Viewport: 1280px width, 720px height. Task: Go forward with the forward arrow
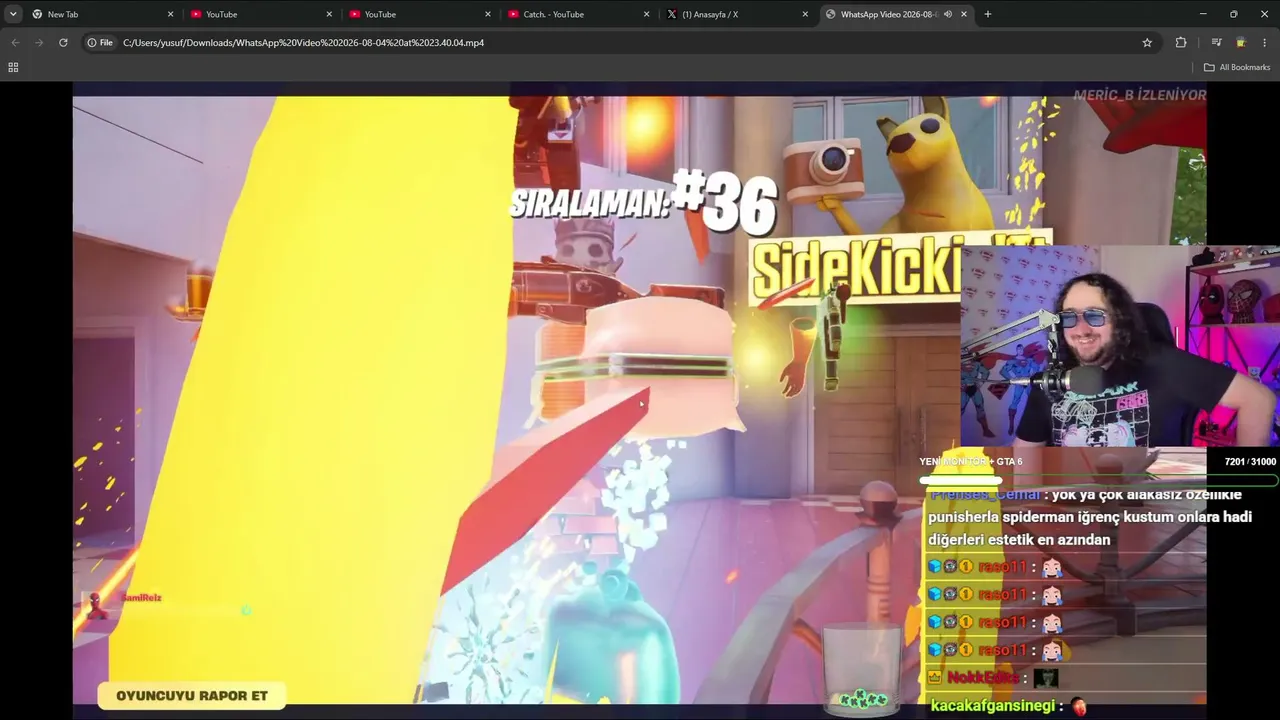(x=39, y=43)
